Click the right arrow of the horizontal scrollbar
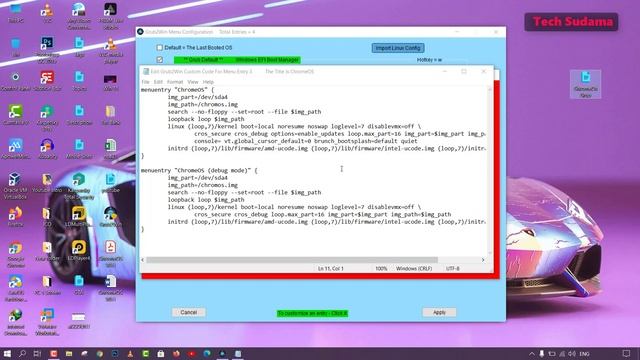 (x=483, y=260)
